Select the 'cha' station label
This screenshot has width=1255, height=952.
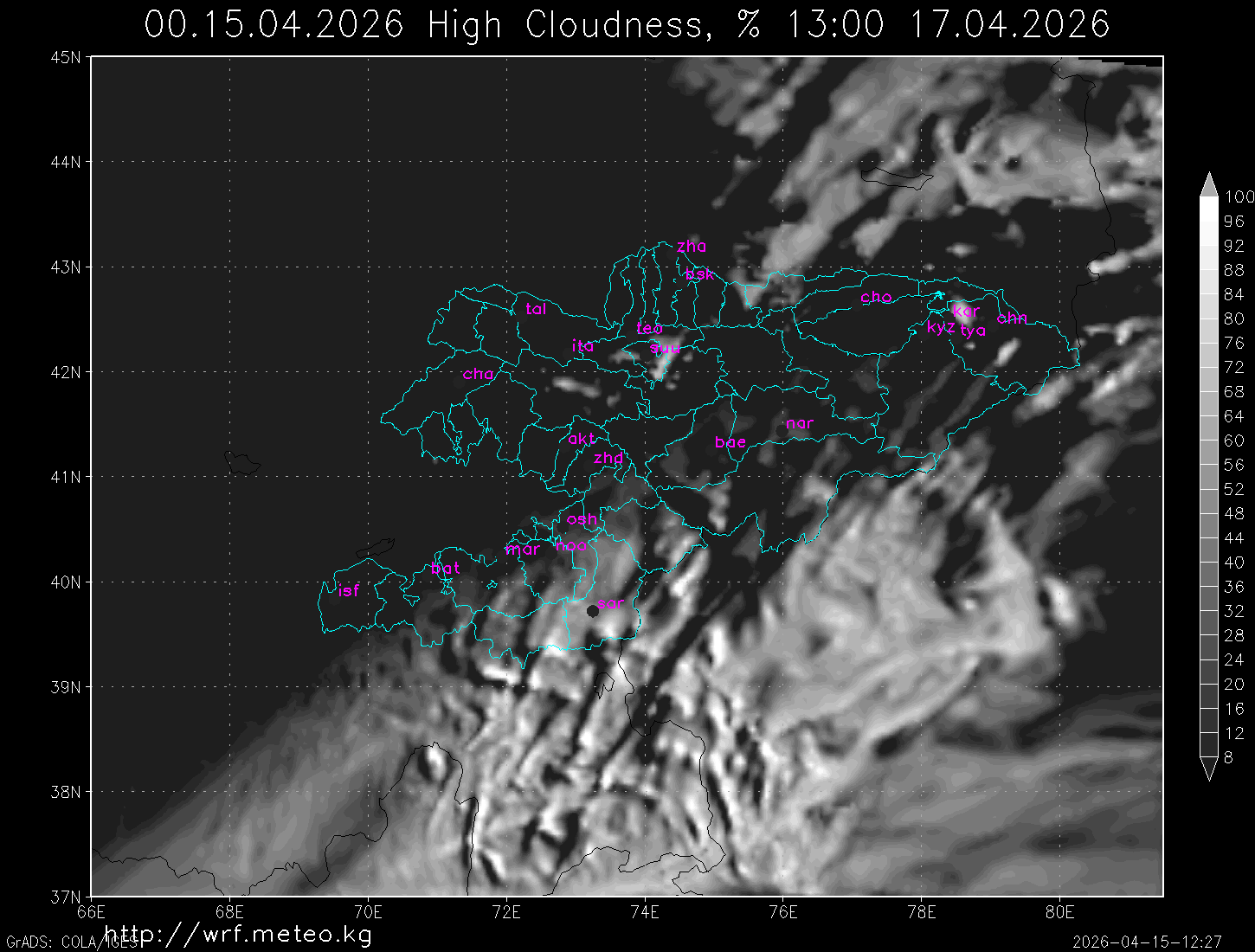pos(479,374)
